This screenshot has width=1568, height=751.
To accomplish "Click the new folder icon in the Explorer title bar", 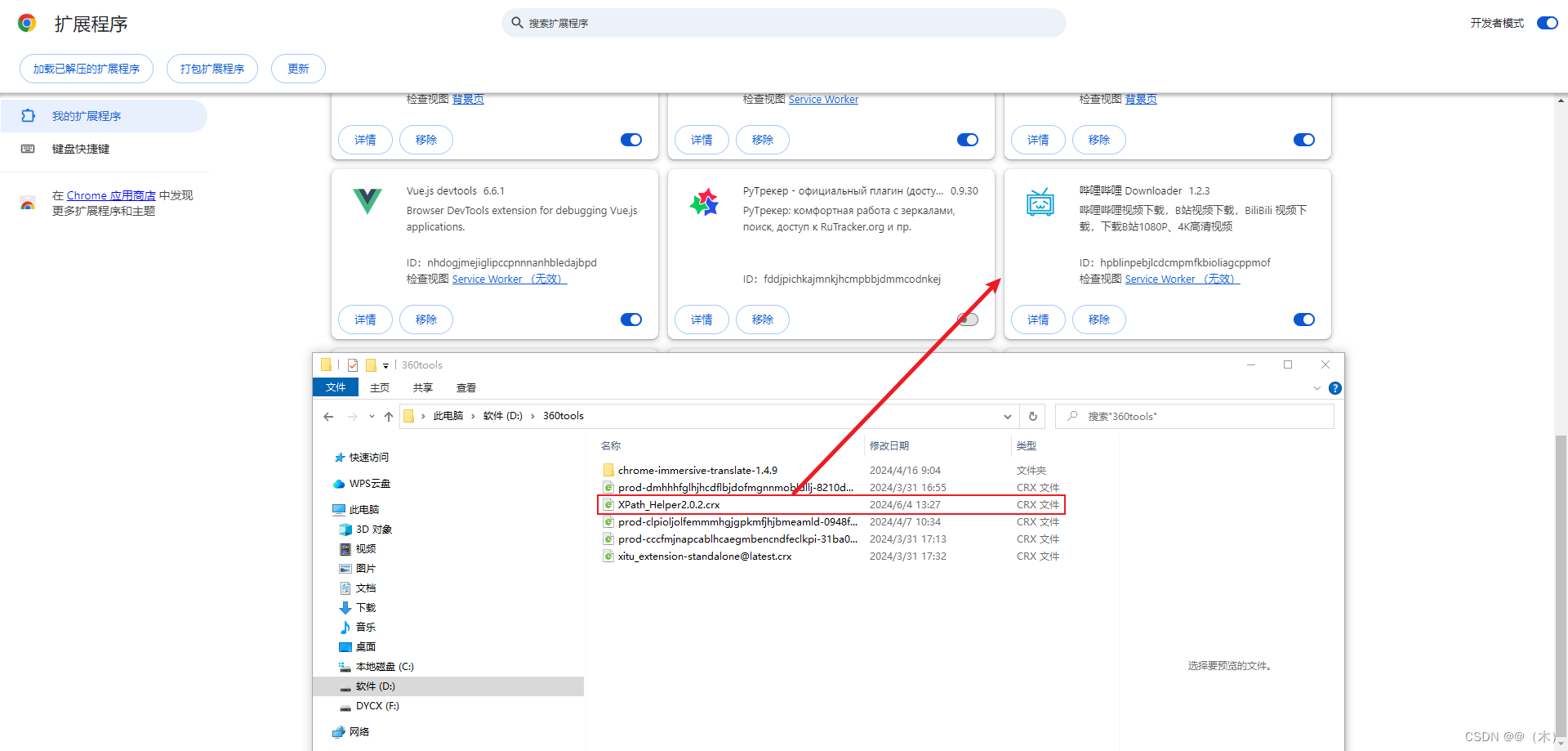I will [x=371, y=365].
